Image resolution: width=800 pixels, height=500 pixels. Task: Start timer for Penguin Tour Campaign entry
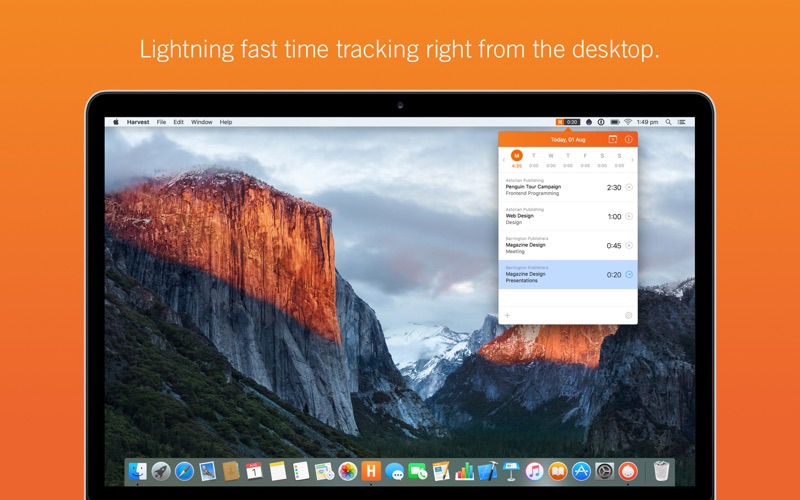629,187
